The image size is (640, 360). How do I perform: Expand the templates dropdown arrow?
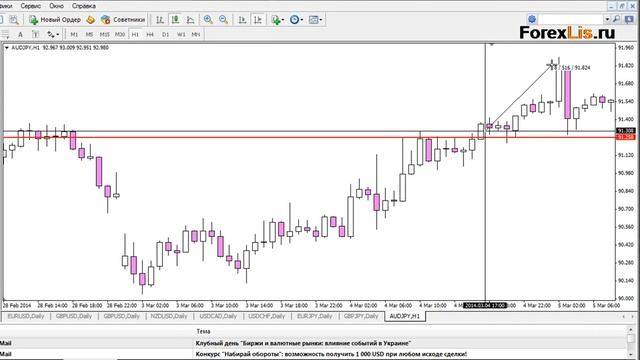point(321,20)
